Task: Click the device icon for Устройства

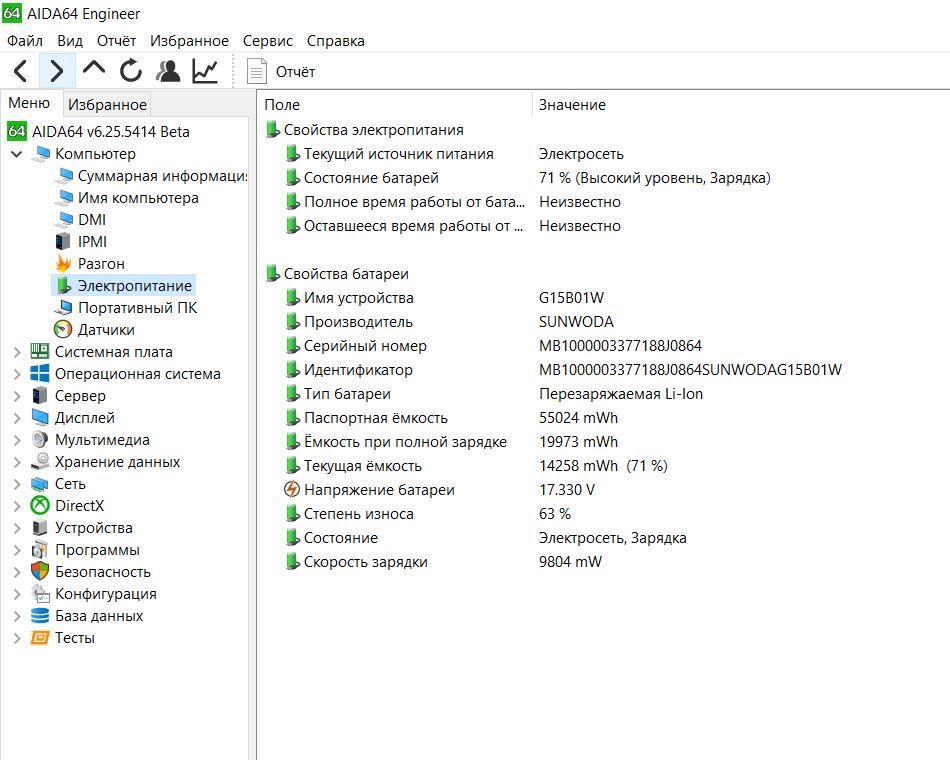Action: point(39,527)
